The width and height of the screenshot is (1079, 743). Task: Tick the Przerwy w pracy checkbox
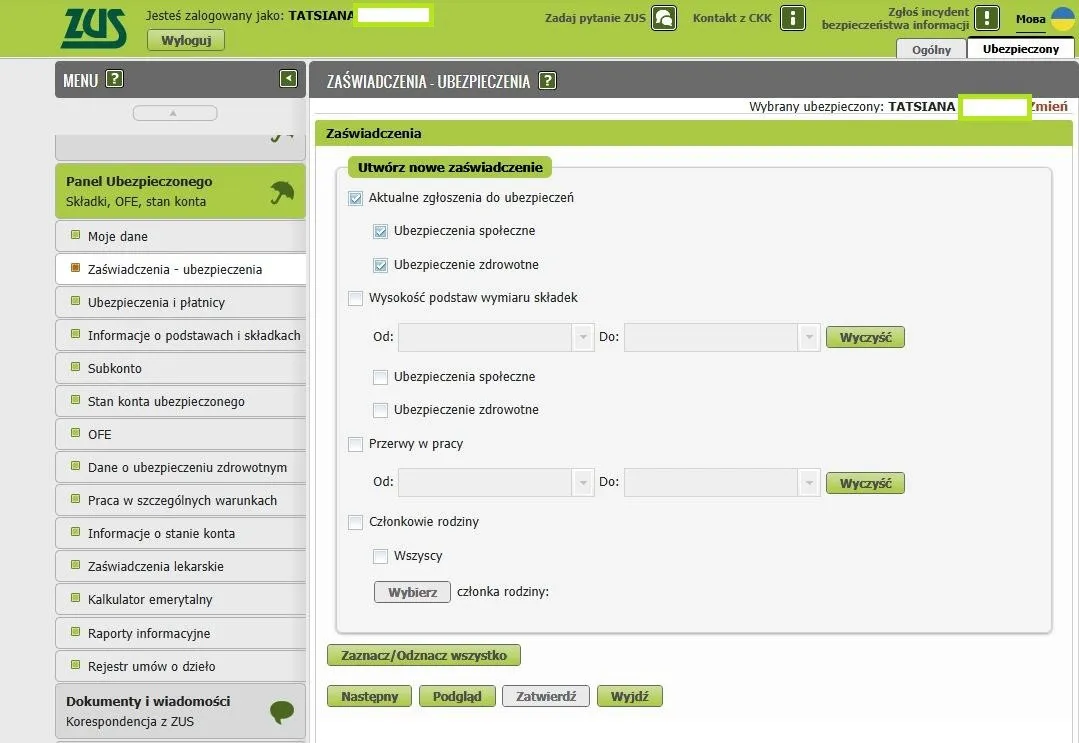click(355, 444)
